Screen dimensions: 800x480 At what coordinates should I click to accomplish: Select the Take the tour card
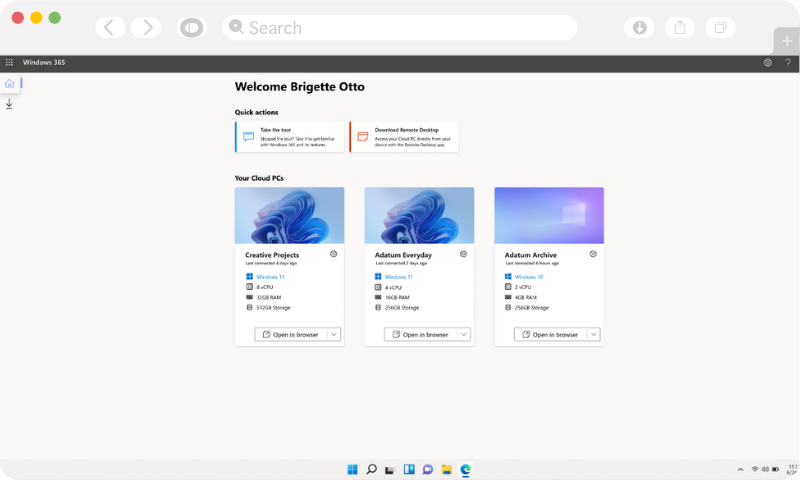(289, 137)
